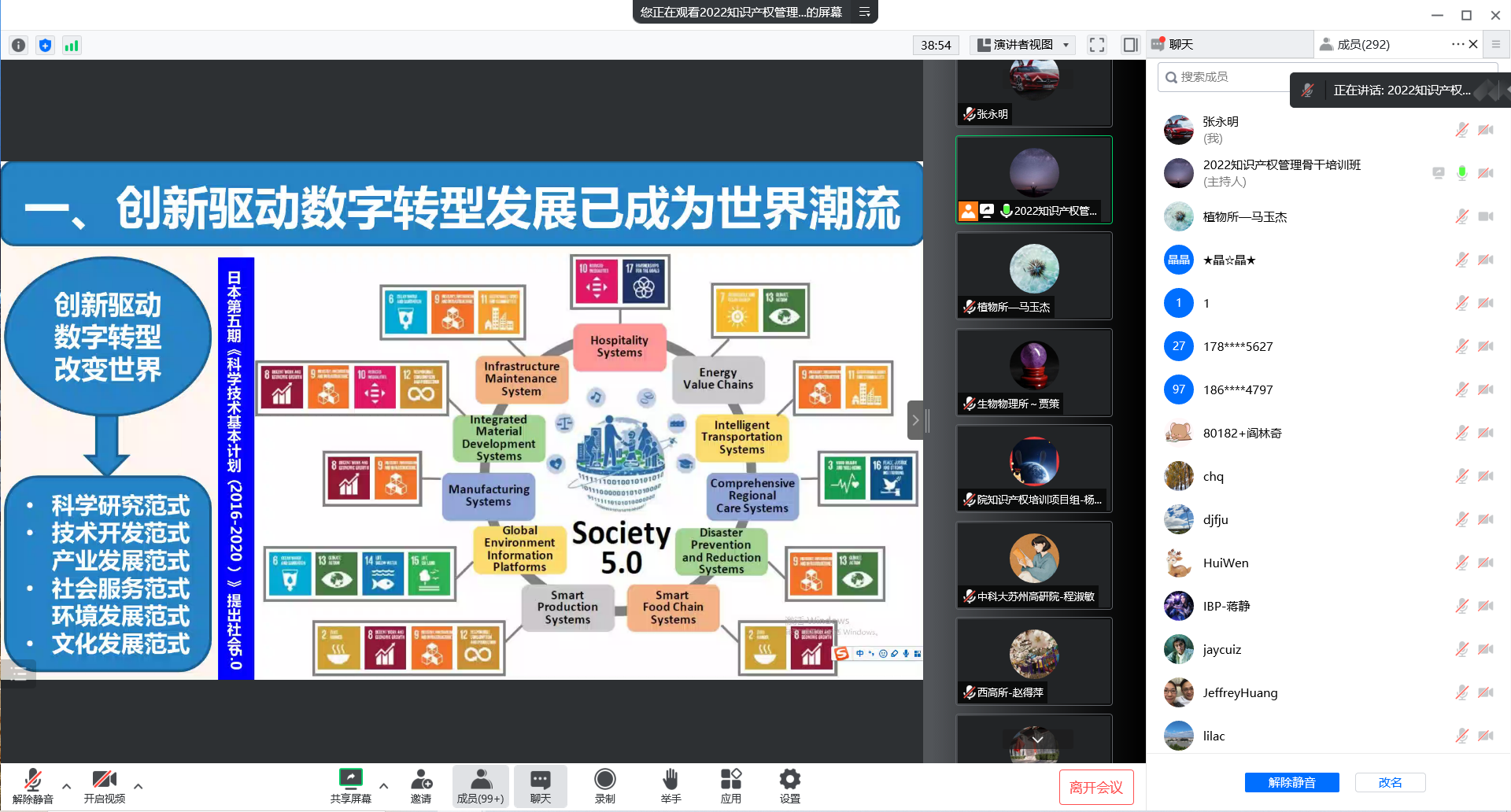Expand audio options arrow beside mute
Screen dimensions: 1511x812
pos(67,785)
